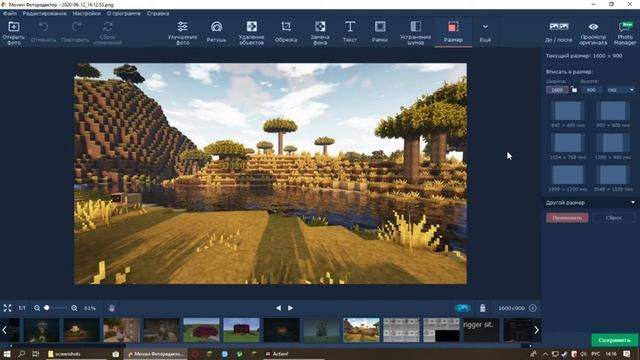This screenshot has width=640, height=360.
Task: Choose the 1024 × 768 size preset
Action: point(567,147)
